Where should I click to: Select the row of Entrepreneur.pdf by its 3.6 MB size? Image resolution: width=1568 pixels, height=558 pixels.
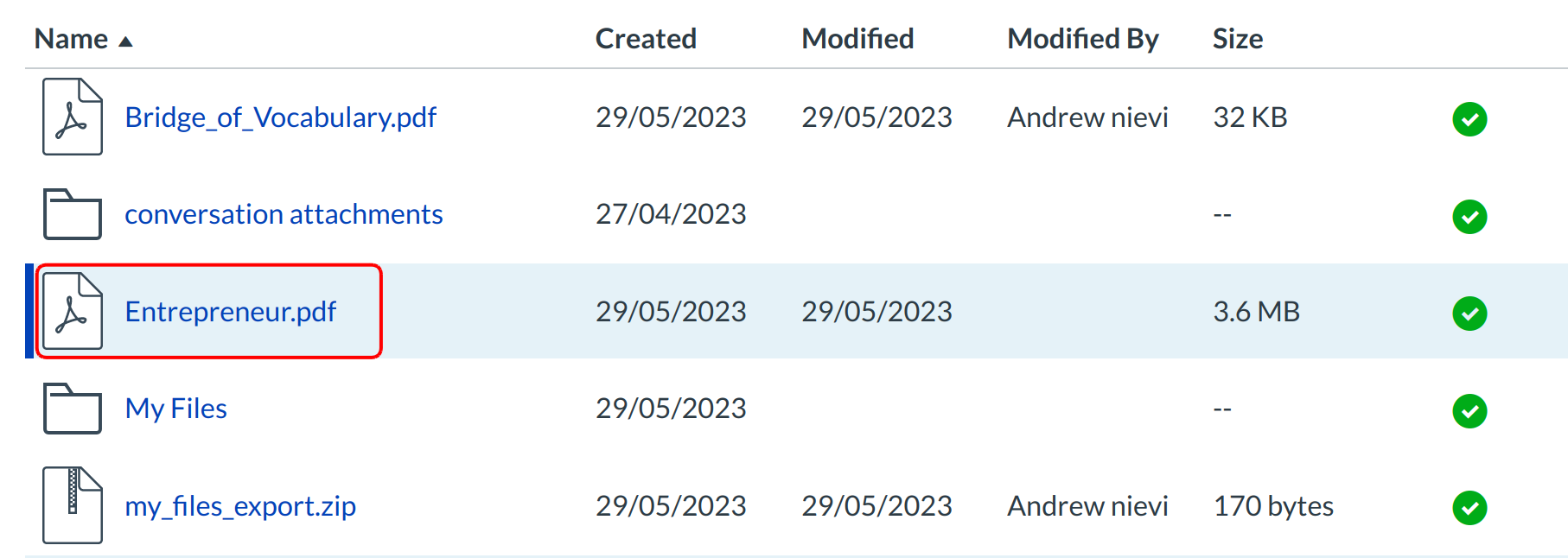click(1256, 312)
